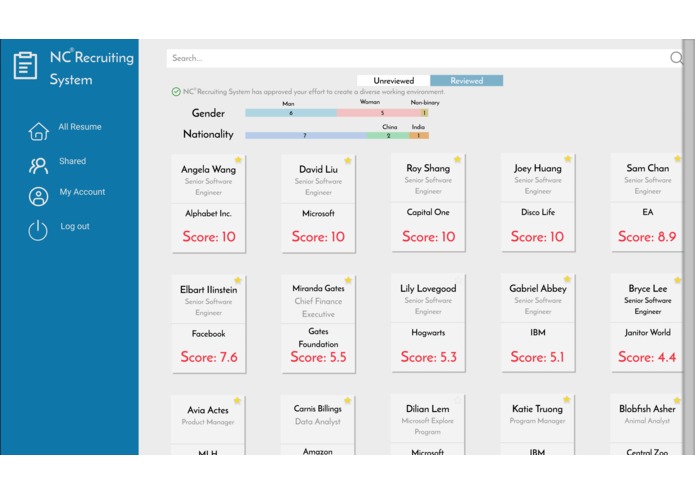The image size is (695, 494).
Task: Click the Log out power icon
Action: point(38,230)
